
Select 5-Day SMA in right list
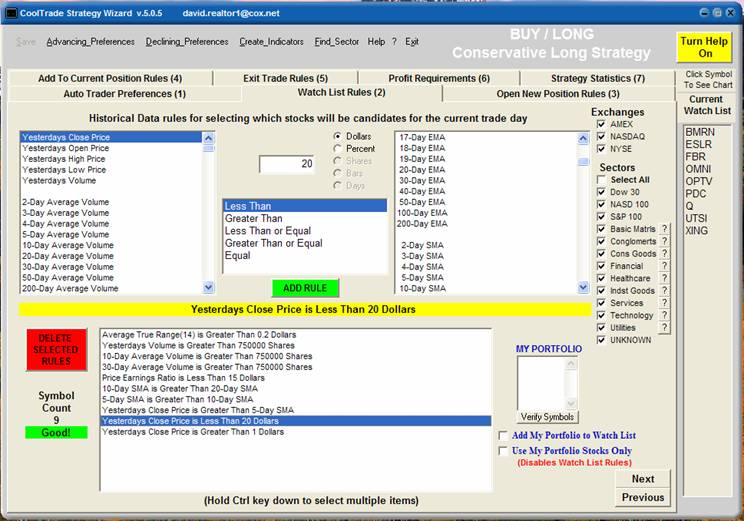tap(486, 278)
